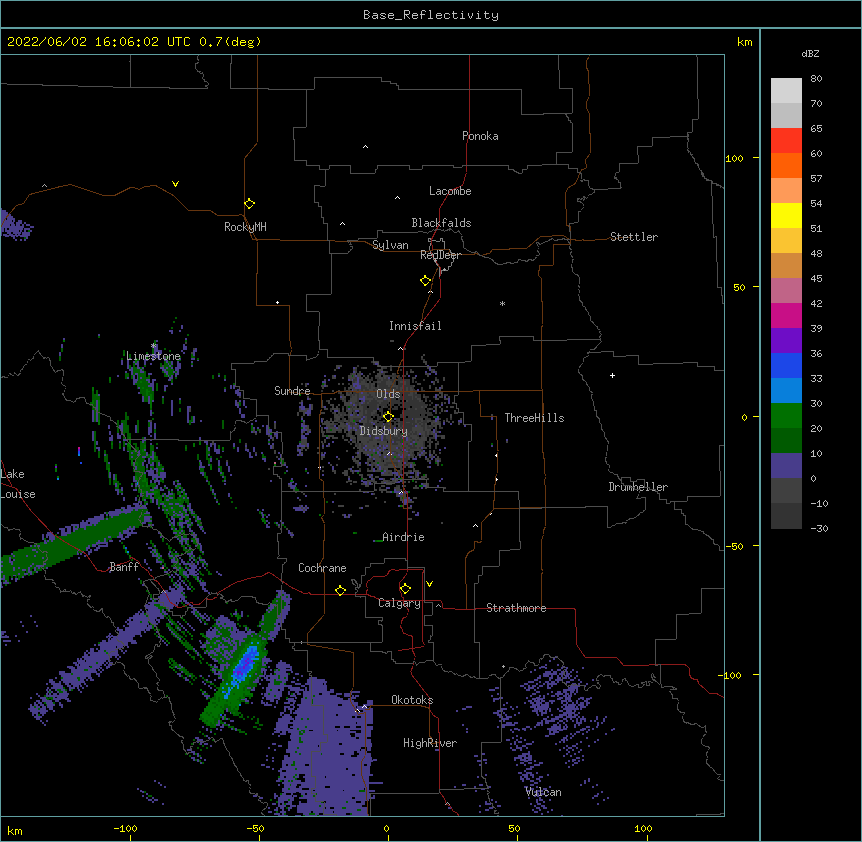Pick the dark gray -10 dBZ legend swatch
Viewport: 862px width, 842px height.
(x=786, y=516)
